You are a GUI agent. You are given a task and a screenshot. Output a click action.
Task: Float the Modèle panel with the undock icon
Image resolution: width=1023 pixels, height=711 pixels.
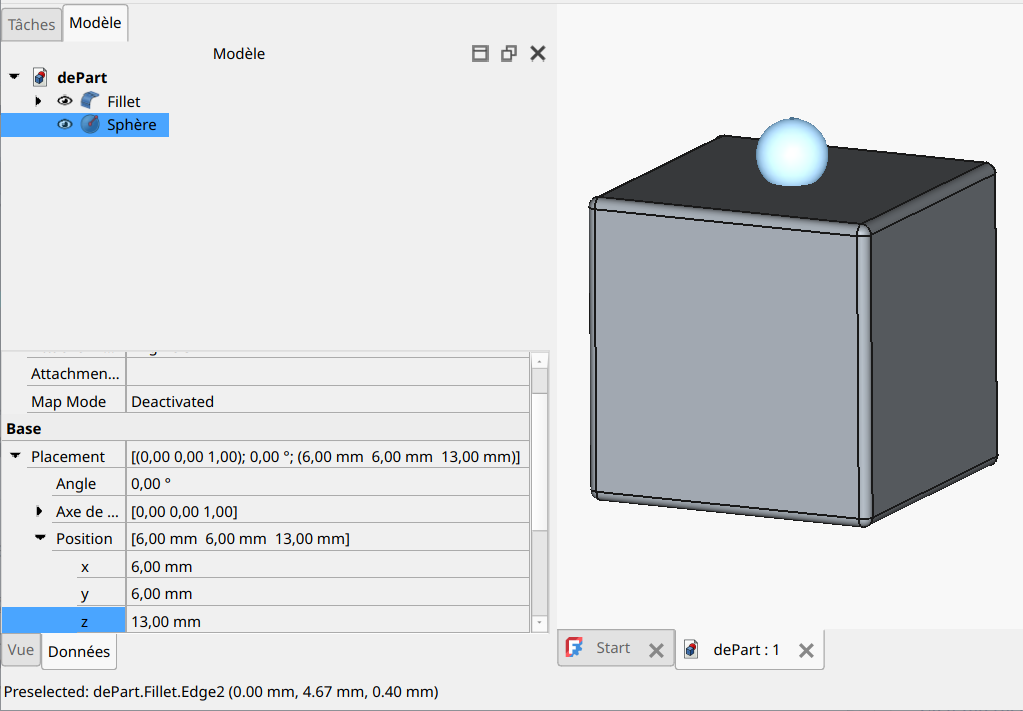508,54
